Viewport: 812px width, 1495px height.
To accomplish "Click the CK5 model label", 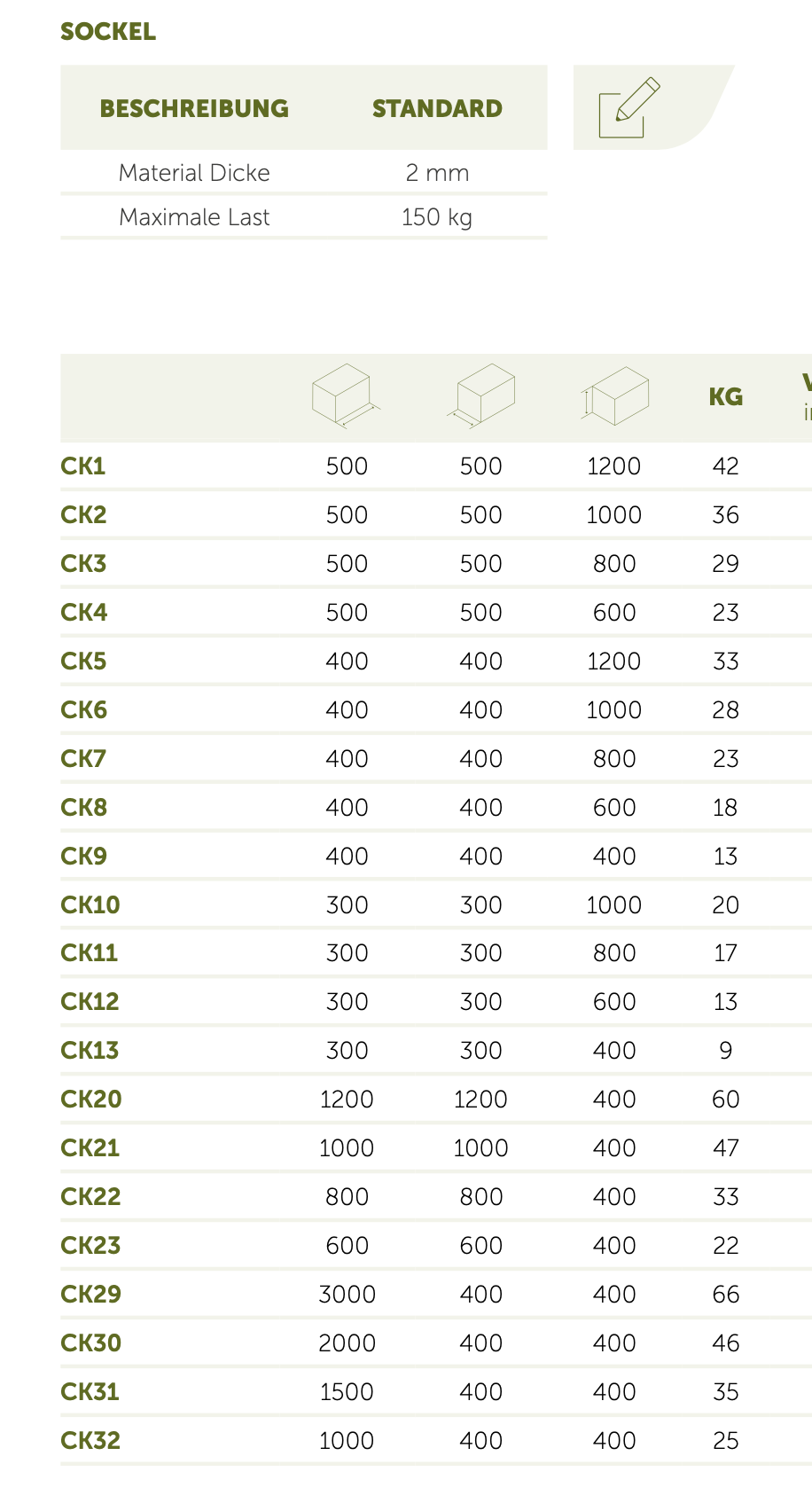I will (83, 661).
